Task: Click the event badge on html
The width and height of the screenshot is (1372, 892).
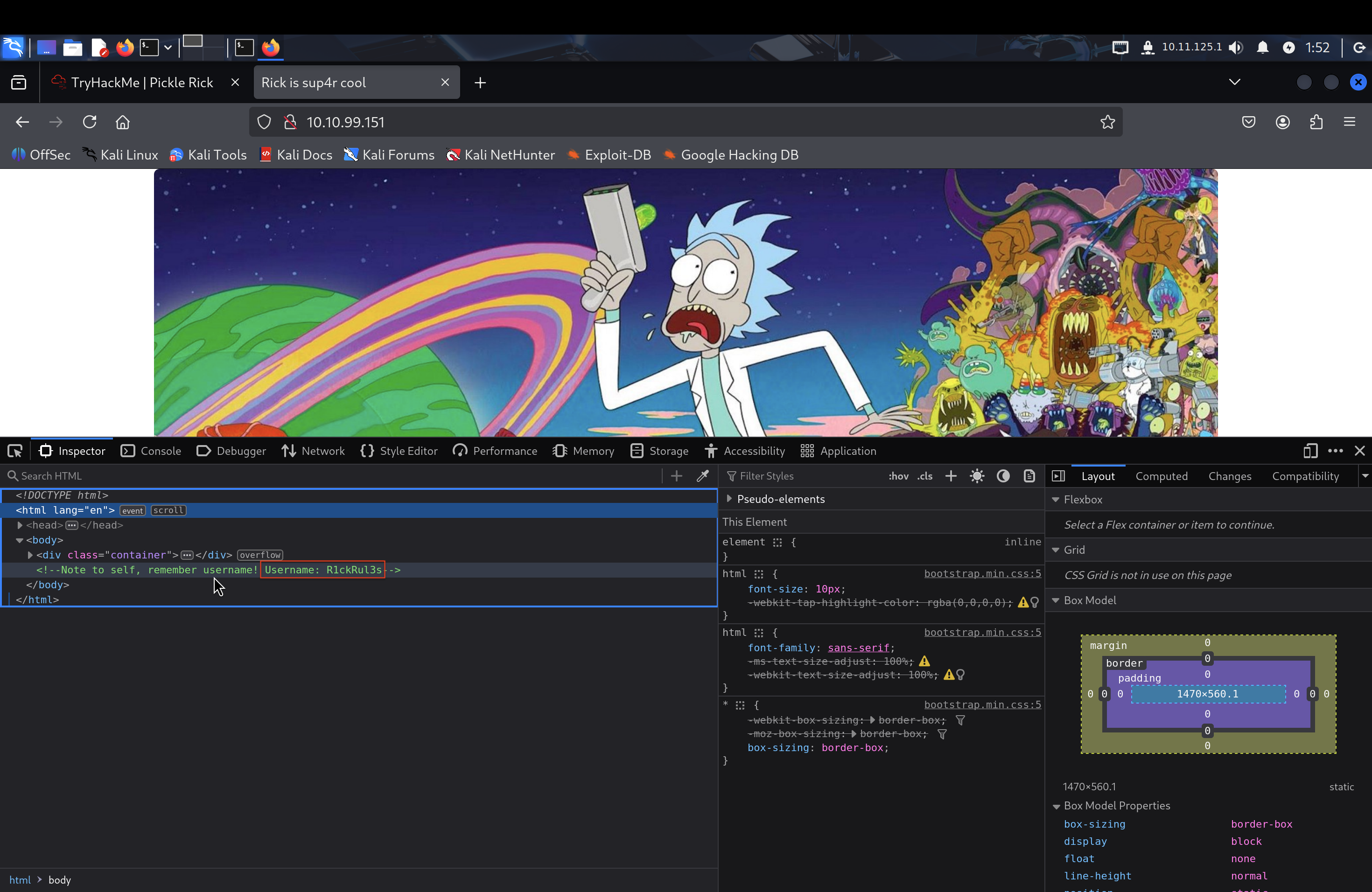Action: pos(133,510)
